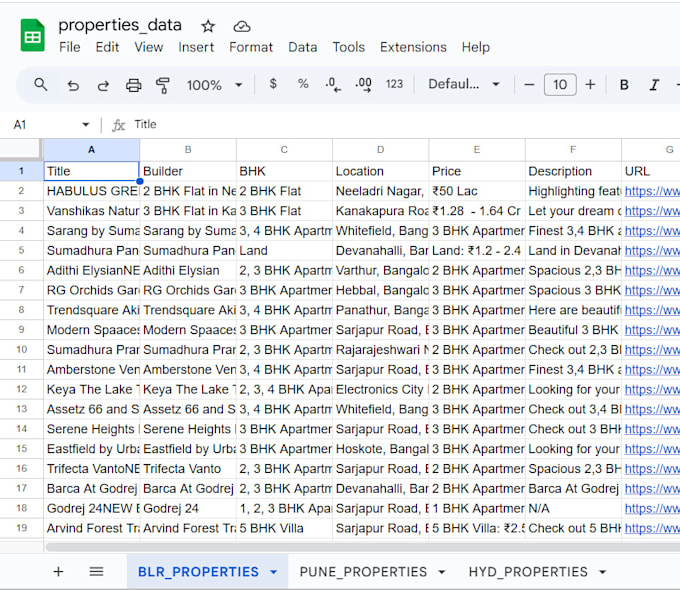Select the Land cell in column C
The height and width of the screenshot is (590, 680).
(284, 250)
